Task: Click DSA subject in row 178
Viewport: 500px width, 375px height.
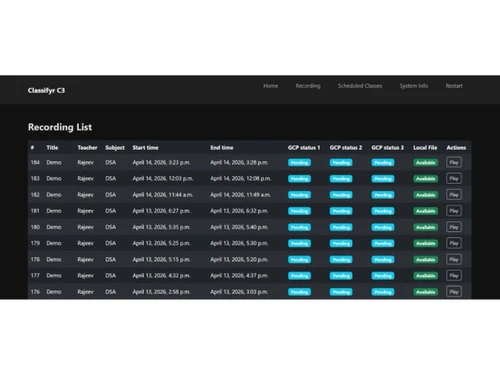Action: [111, 259]
